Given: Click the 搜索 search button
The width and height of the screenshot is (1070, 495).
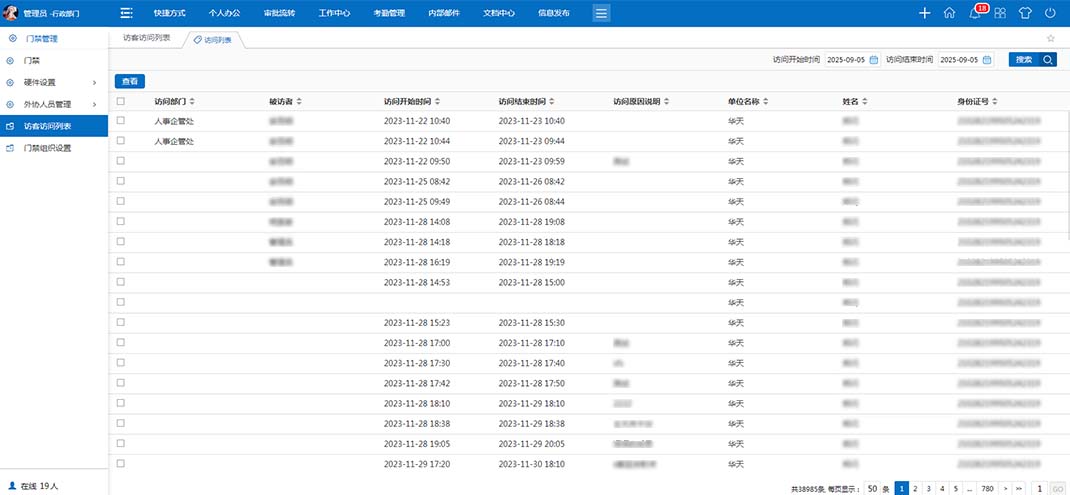Looking at the screenshot, I should pyautogui.click(x=1032, y=60).
